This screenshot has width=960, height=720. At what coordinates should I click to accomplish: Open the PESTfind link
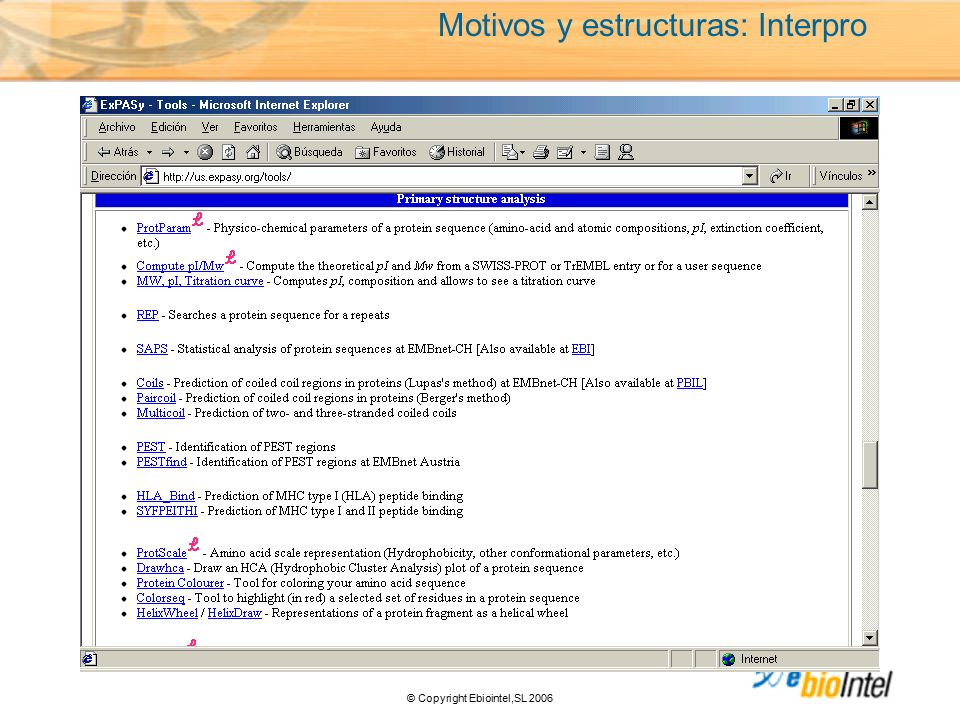[x=162, y=462]
